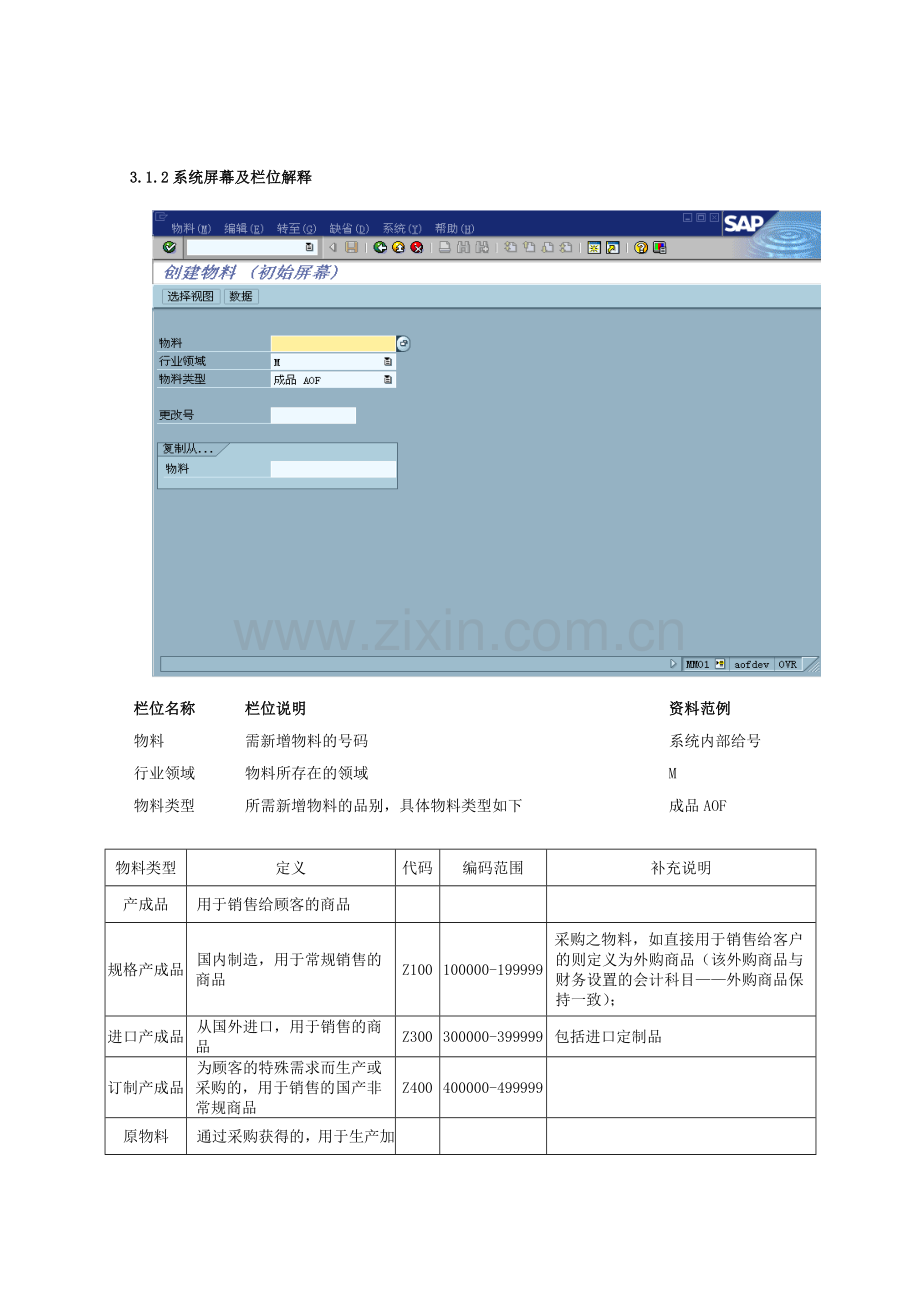Click the Save disk icon
The height and width of the screenshot is (1301, 920).
click(x=352, y=247)
